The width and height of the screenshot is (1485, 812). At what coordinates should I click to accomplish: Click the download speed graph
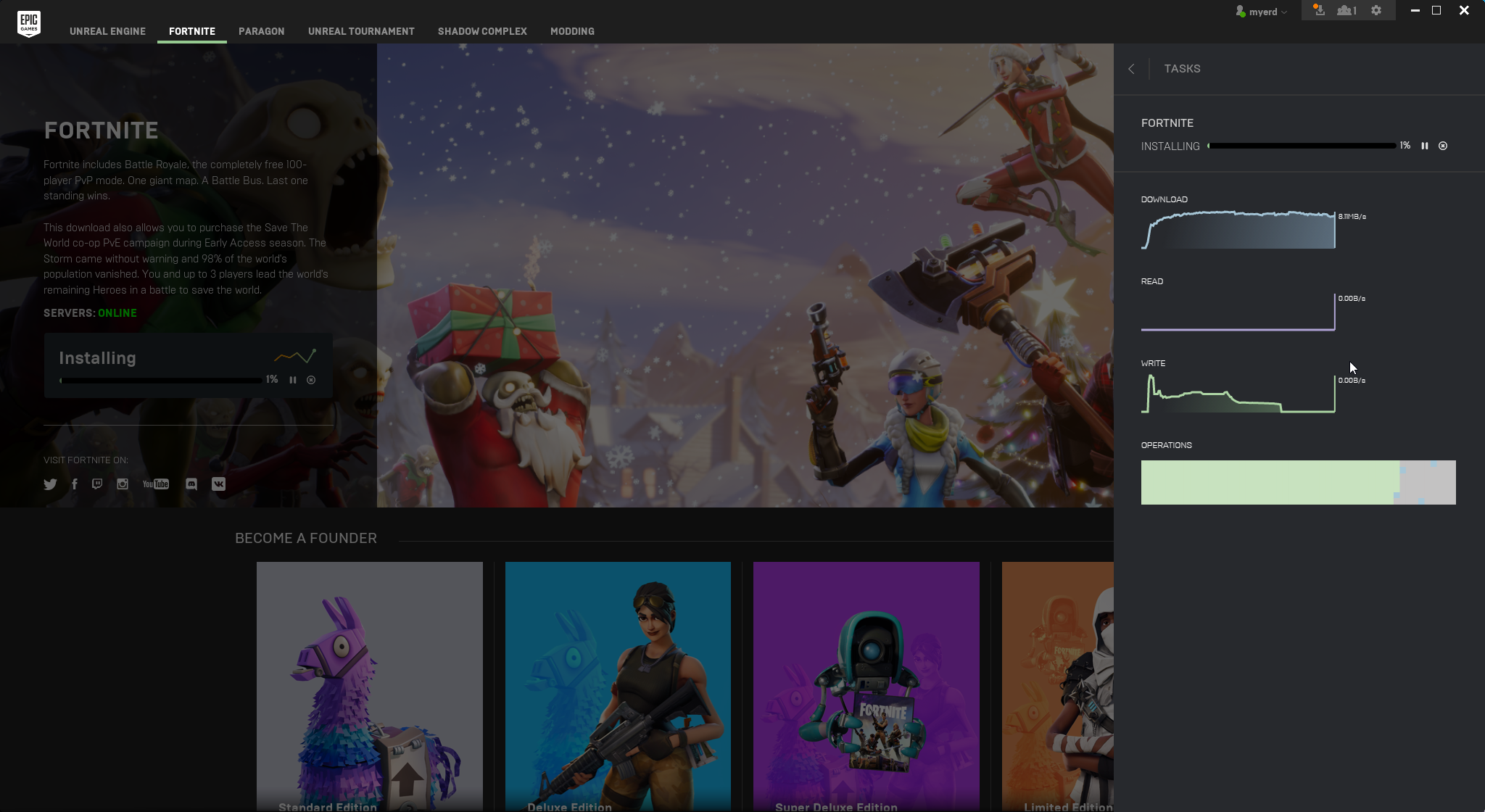(1238, 230)
